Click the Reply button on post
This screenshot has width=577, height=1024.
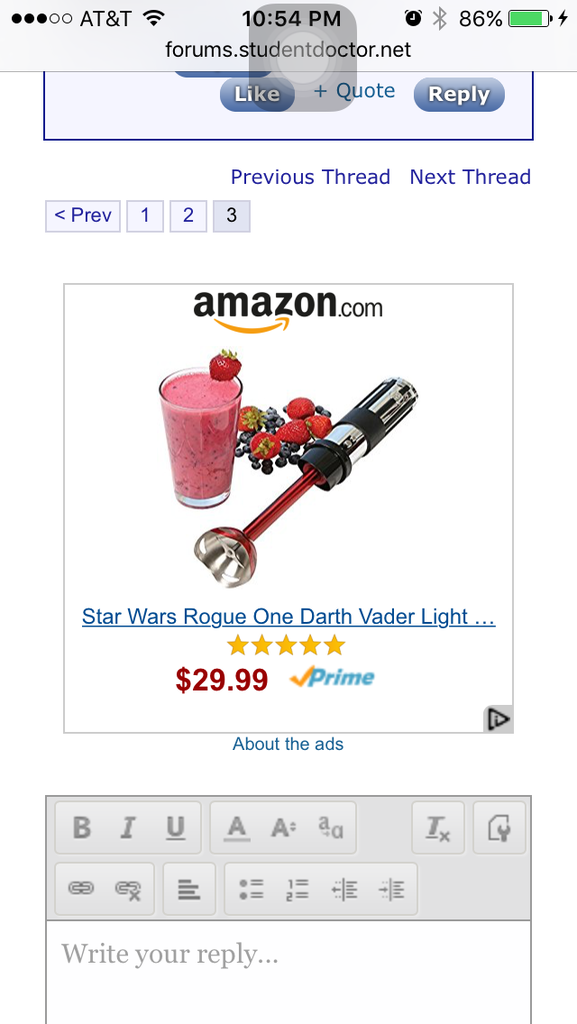[x=459, y=95]
